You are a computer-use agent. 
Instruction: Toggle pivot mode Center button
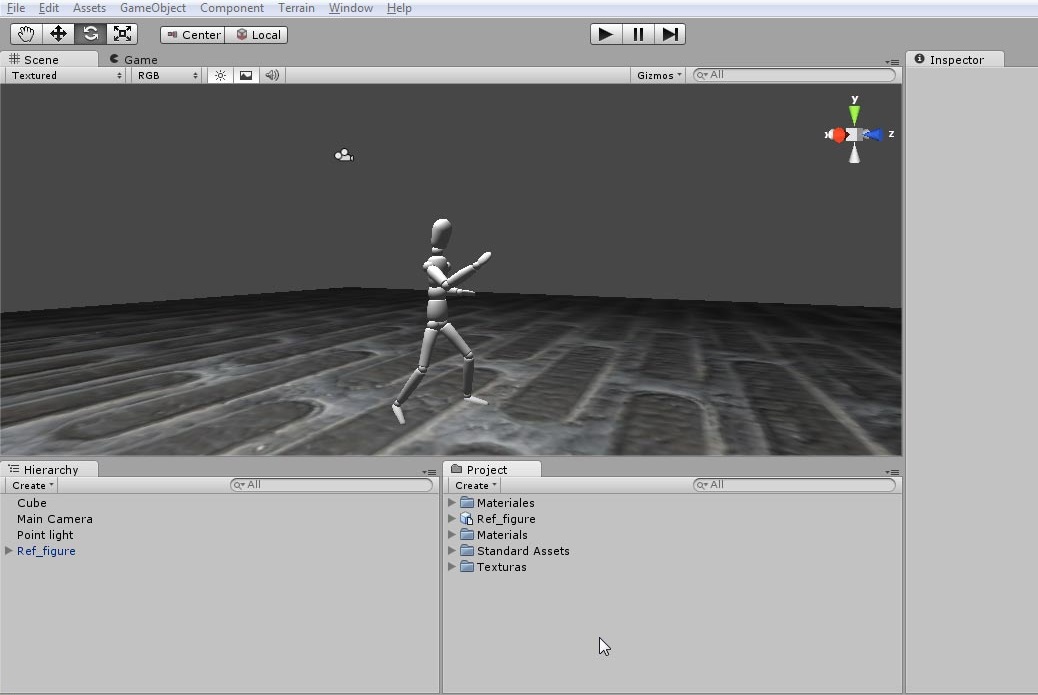[193, 34]
